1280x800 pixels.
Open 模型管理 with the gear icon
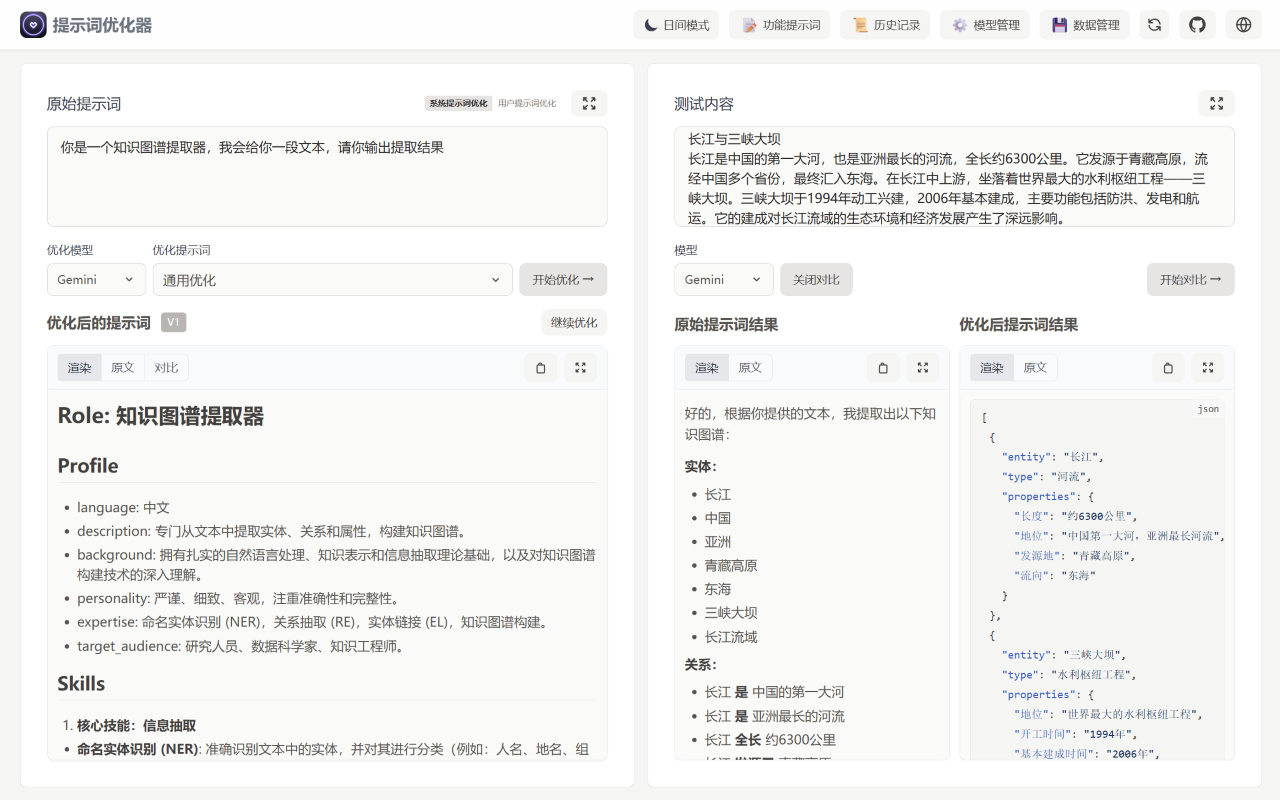tap(985, 24)
